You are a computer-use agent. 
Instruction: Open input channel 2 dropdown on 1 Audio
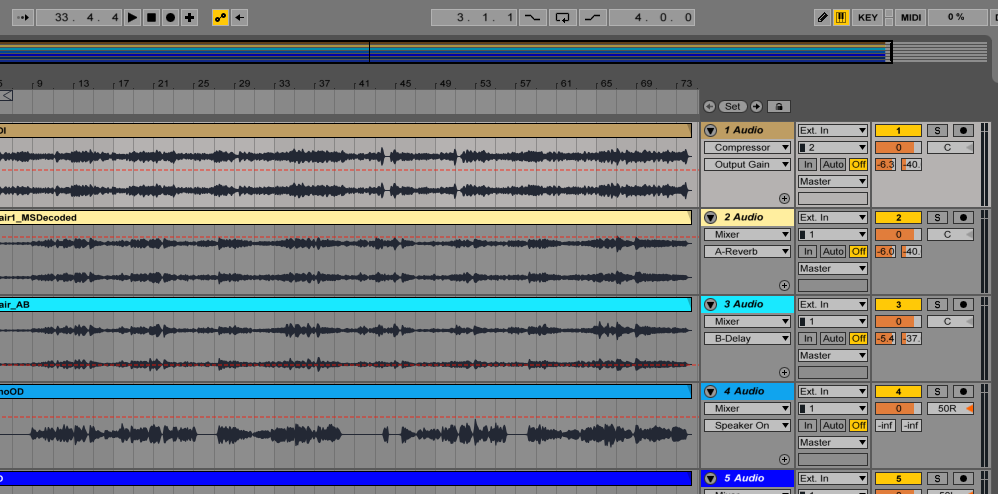tap(833, 148)
